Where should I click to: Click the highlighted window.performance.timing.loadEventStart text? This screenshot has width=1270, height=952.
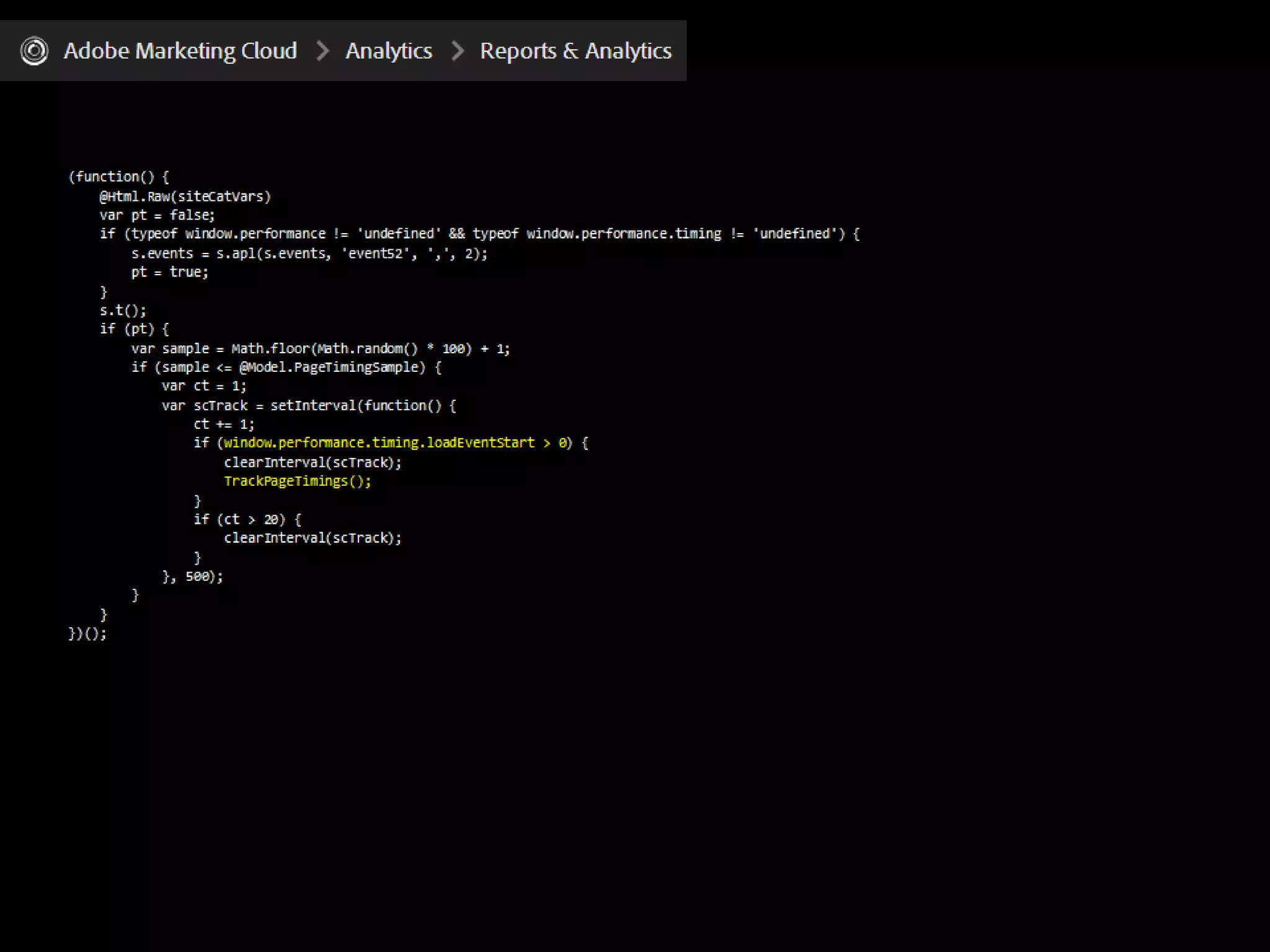pos(379,443)
